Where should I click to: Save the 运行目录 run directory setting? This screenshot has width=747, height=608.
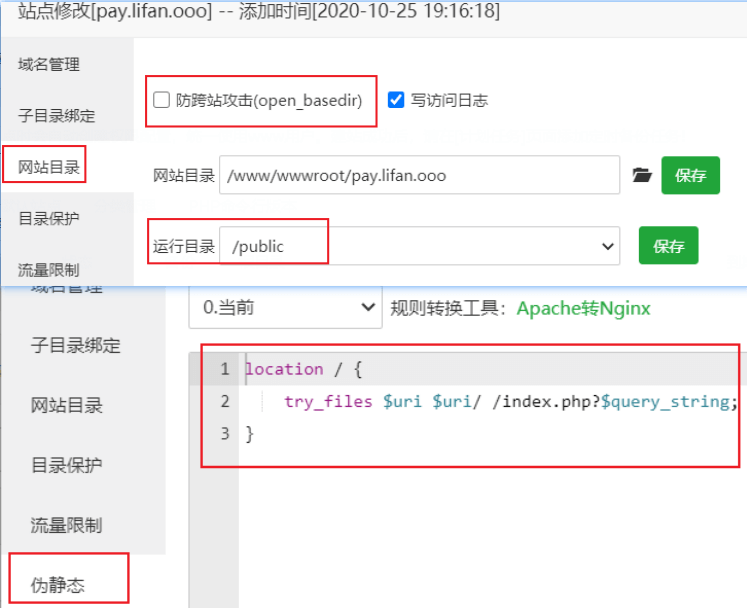coord(668,246)
